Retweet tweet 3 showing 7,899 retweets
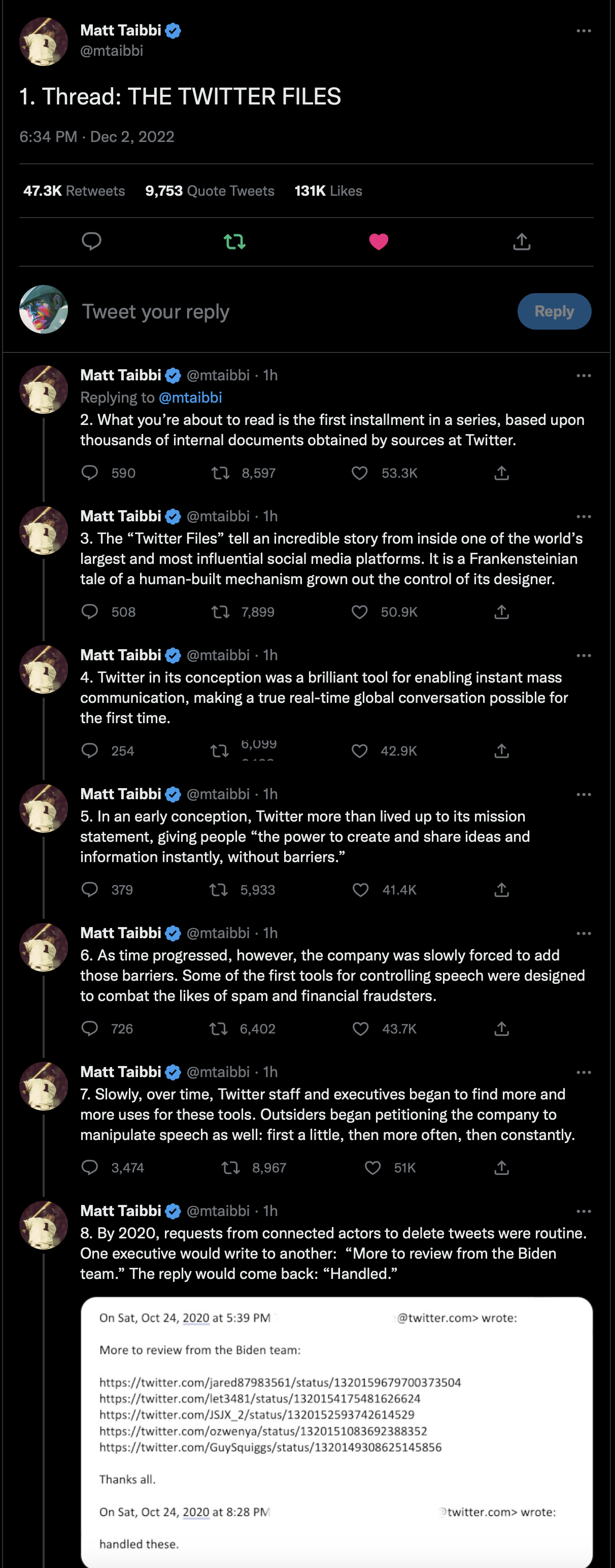The width and height of the screenshot is (615, 1568). tap(220, 612)
